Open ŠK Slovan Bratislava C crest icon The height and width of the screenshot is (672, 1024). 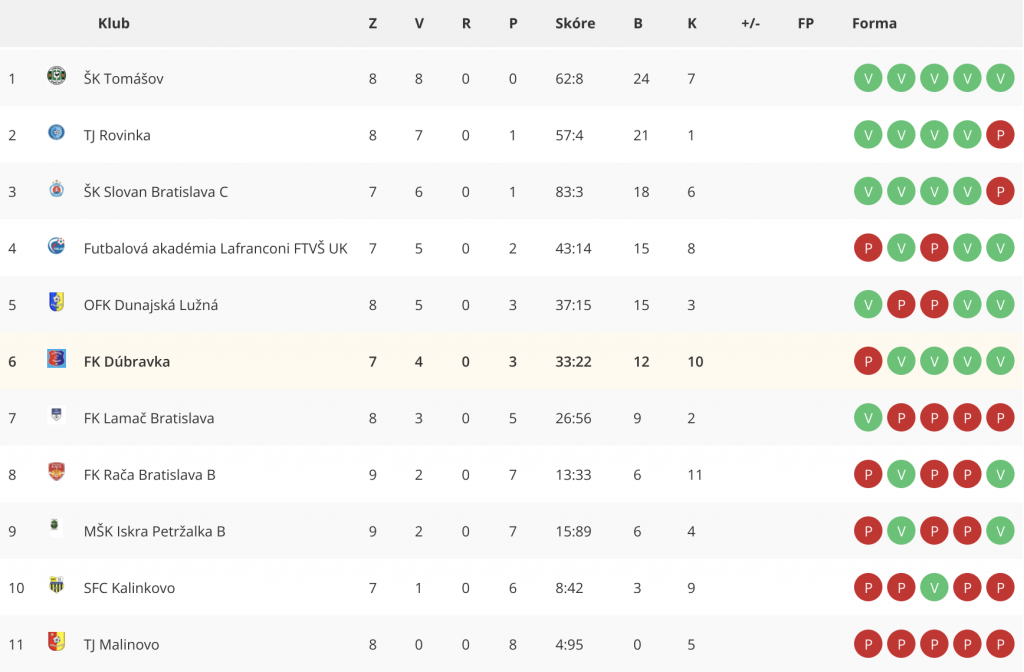click(x=57, y=189)
